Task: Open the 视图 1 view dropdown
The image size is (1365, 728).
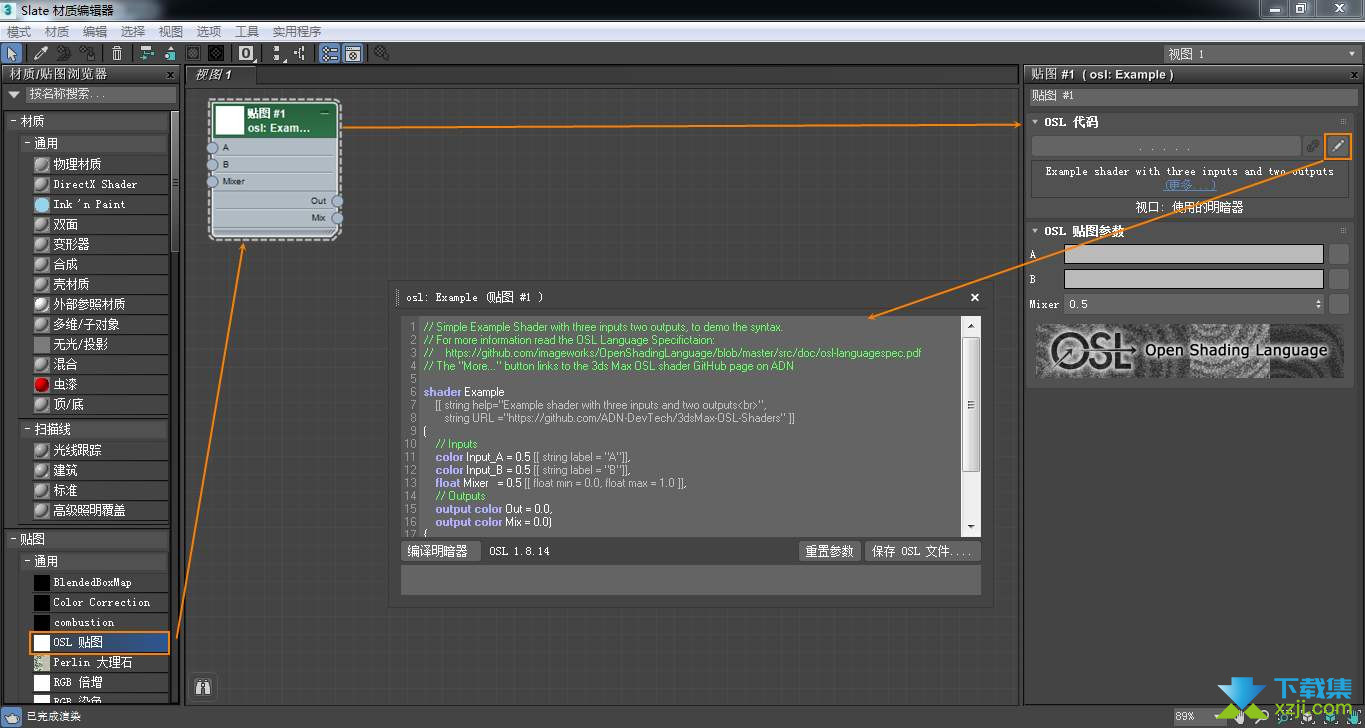Action: [1261, 54]
